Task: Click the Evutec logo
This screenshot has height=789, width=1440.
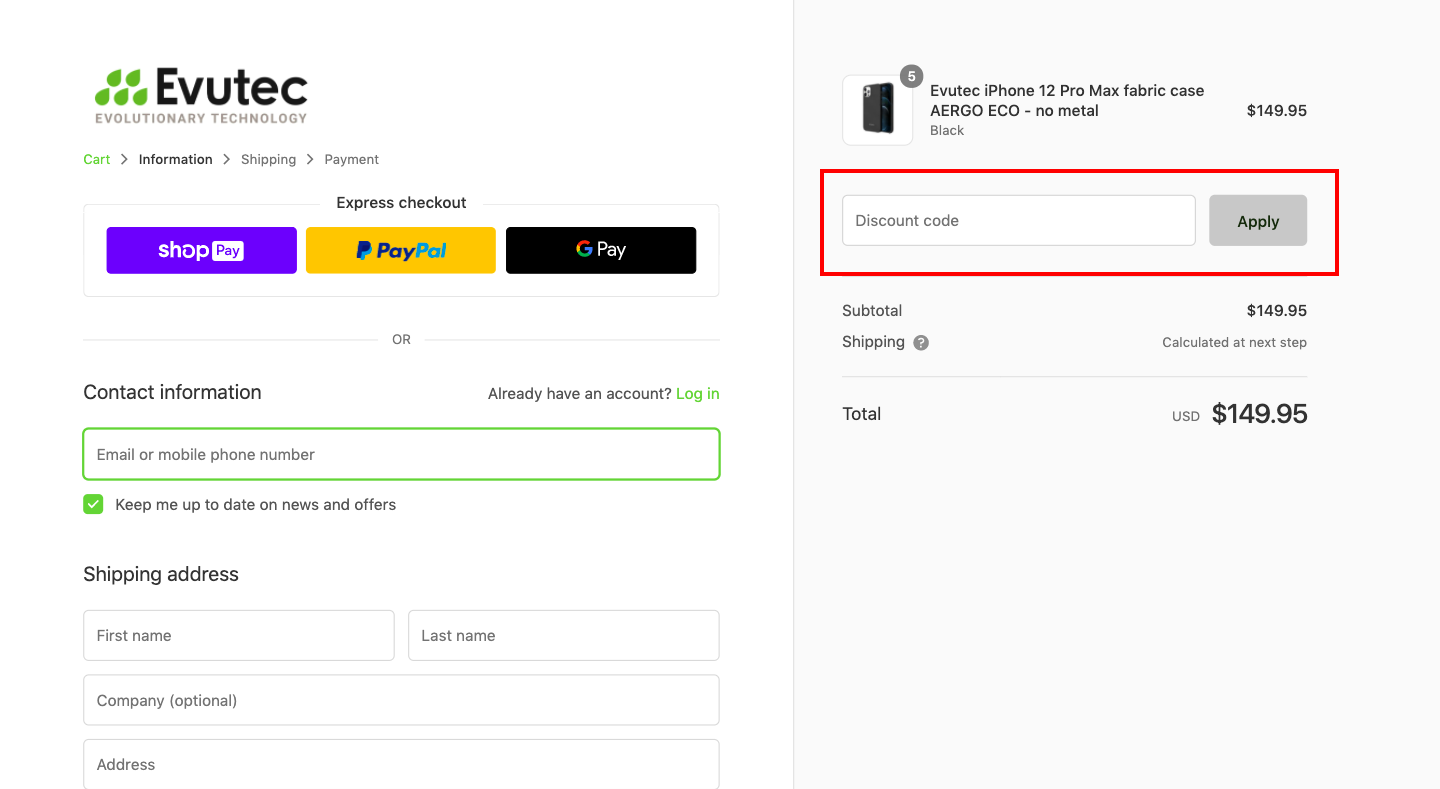Action: [x=201, y=96]
